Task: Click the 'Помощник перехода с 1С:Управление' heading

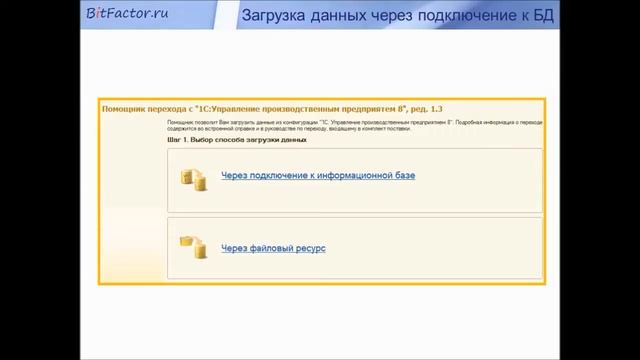Action: tap(272, 109)
